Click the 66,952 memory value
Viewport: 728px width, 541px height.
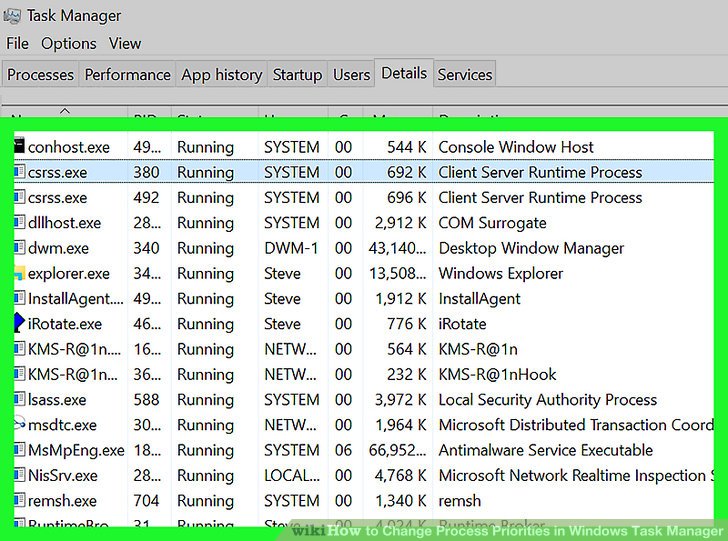[397, 450]
